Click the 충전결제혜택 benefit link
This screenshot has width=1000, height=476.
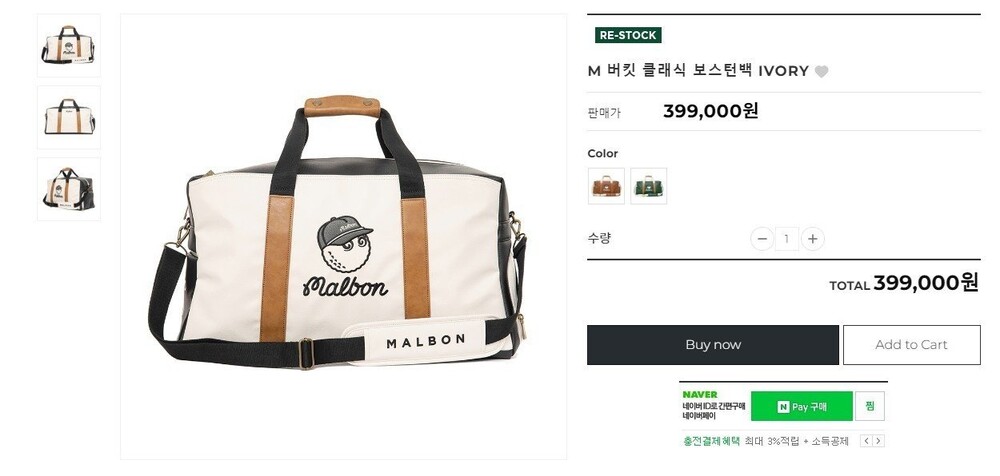click(710, 441)
